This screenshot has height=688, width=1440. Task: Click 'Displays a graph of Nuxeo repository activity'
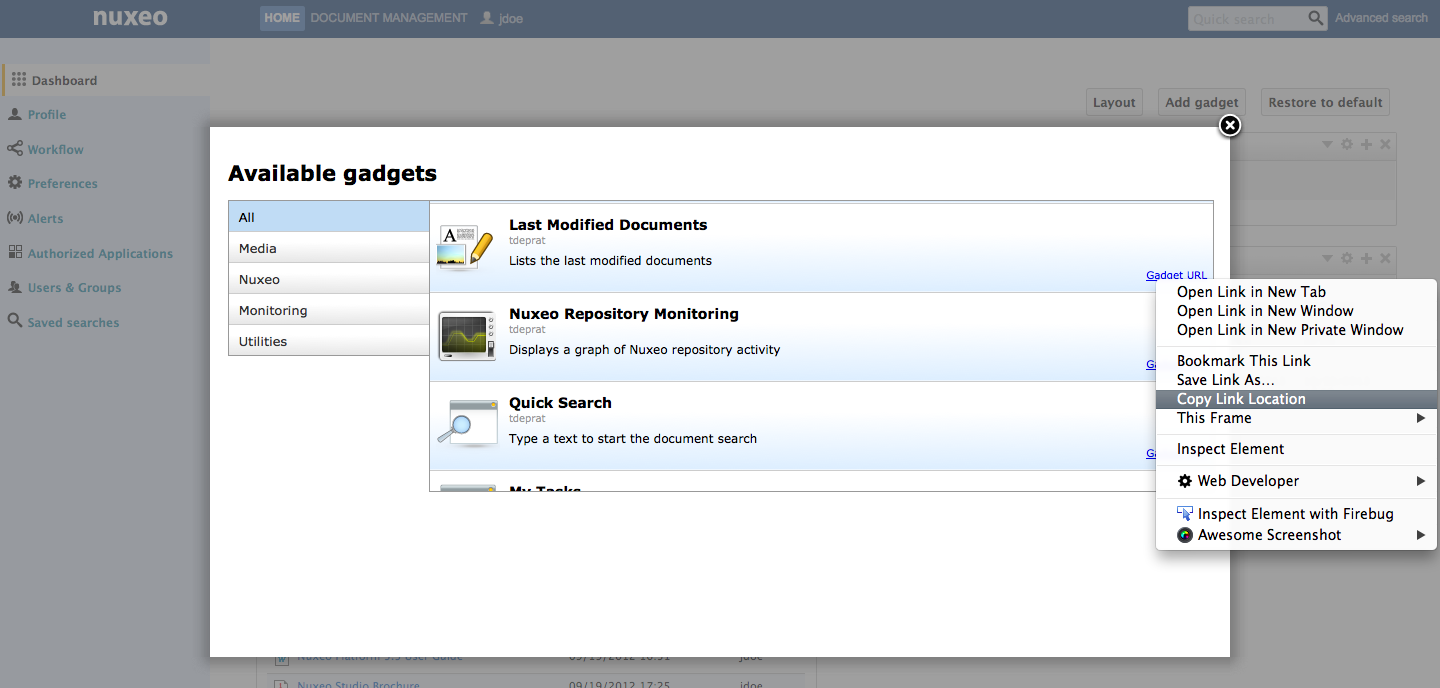tap(644, 350)
